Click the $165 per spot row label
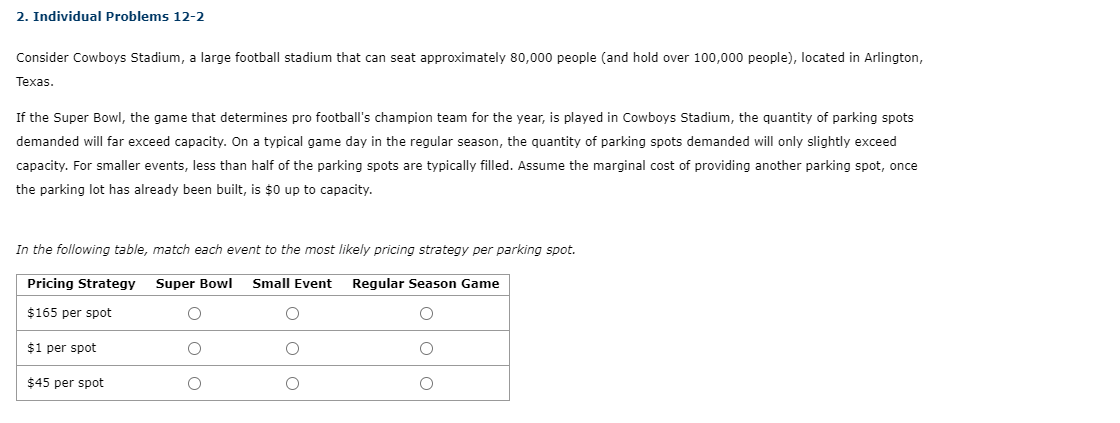The image size is (1120, 423). coord(69,313)
